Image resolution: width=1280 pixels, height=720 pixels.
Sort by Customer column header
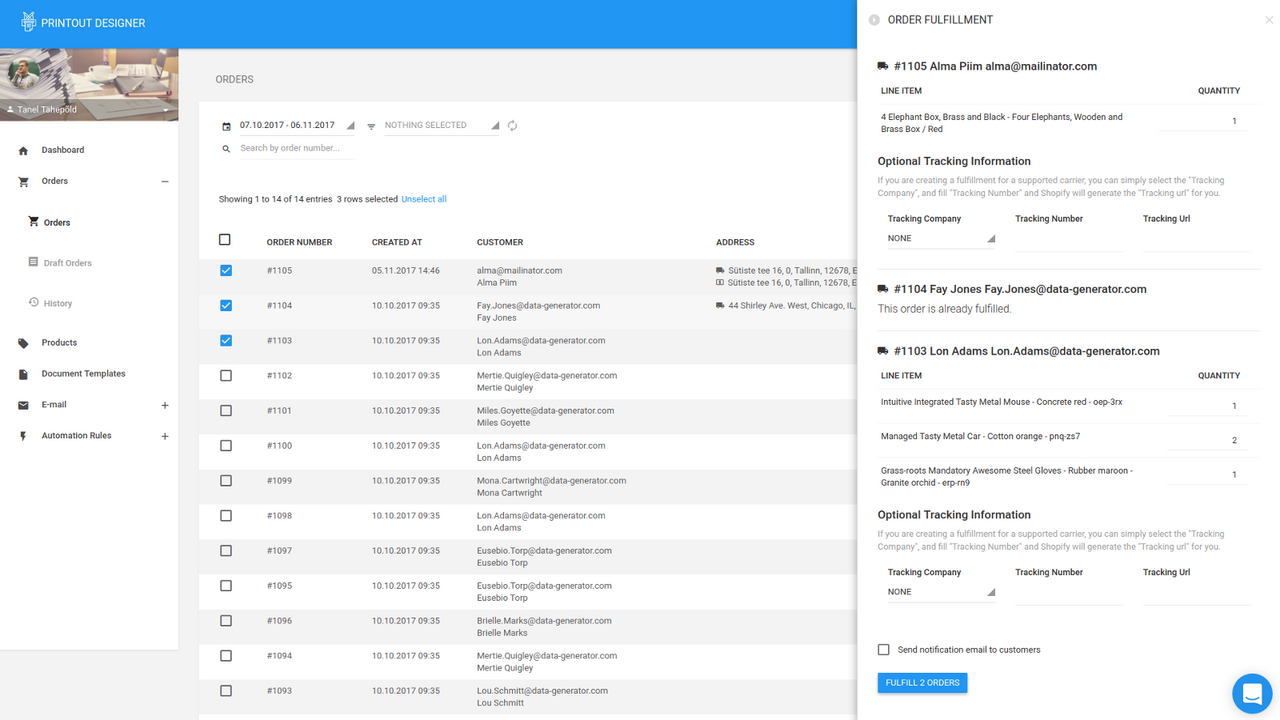click(500, 242)
